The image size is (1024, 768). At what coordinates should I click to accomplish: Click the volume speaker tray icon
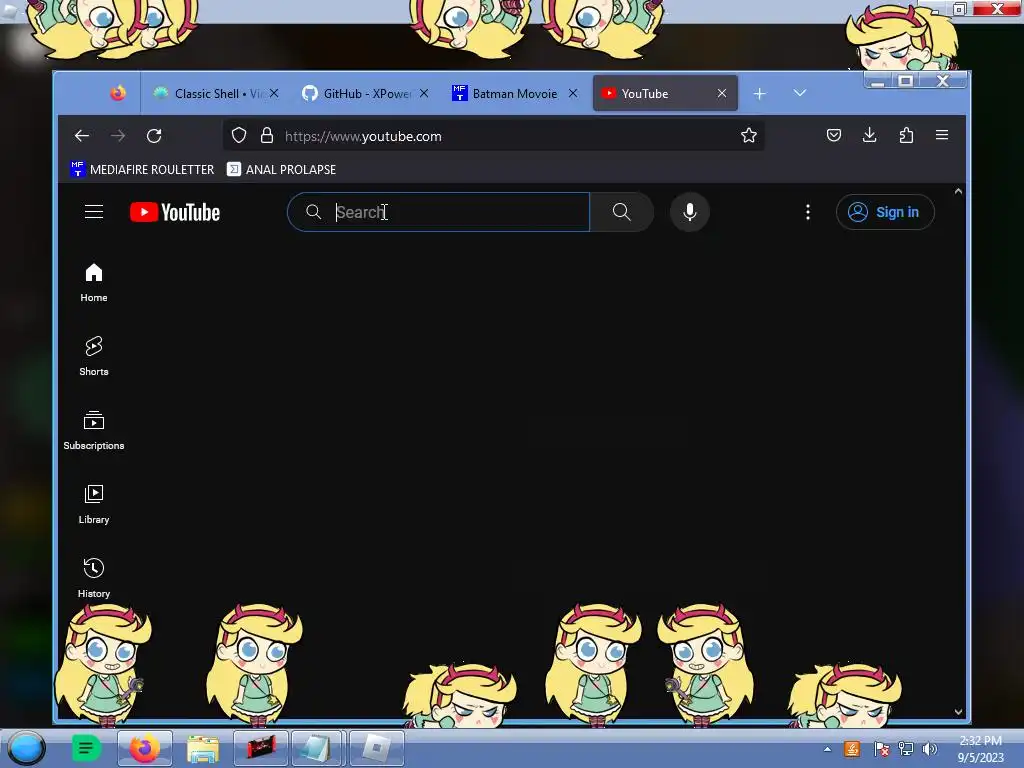[929, 749]
